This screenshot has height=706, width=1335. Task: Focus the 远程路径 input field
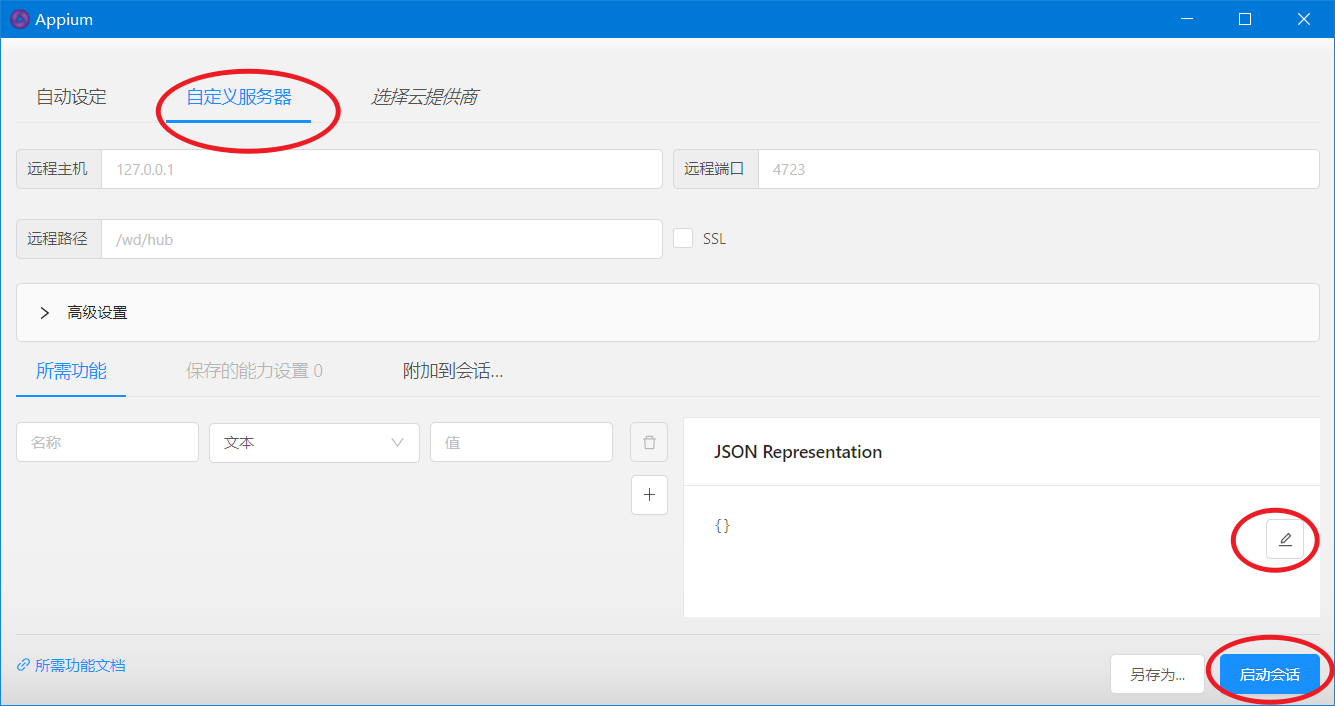(382, 239)
